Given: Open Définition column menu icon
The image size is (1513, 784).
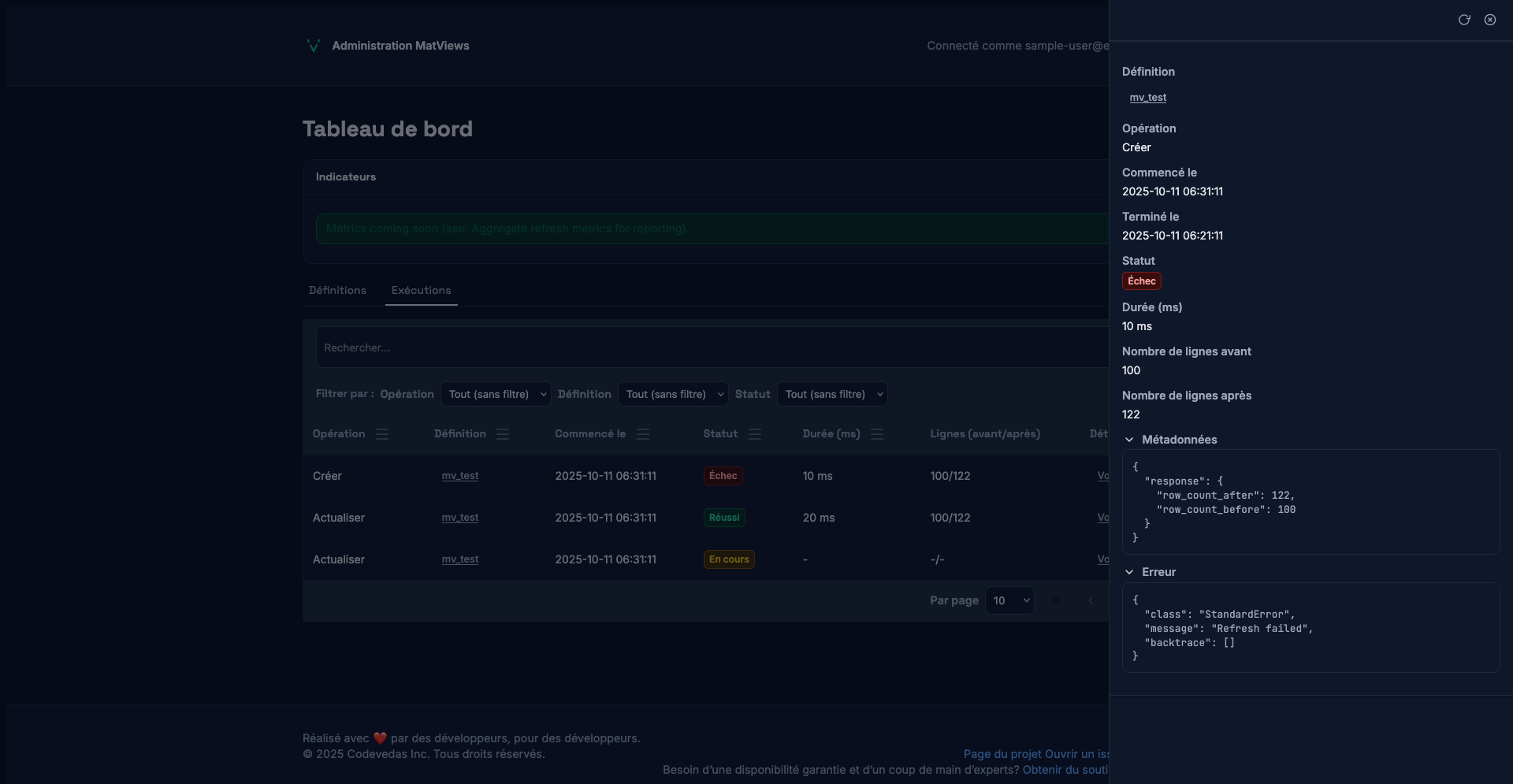Looking at the screenshot, I should pos(503,434).
